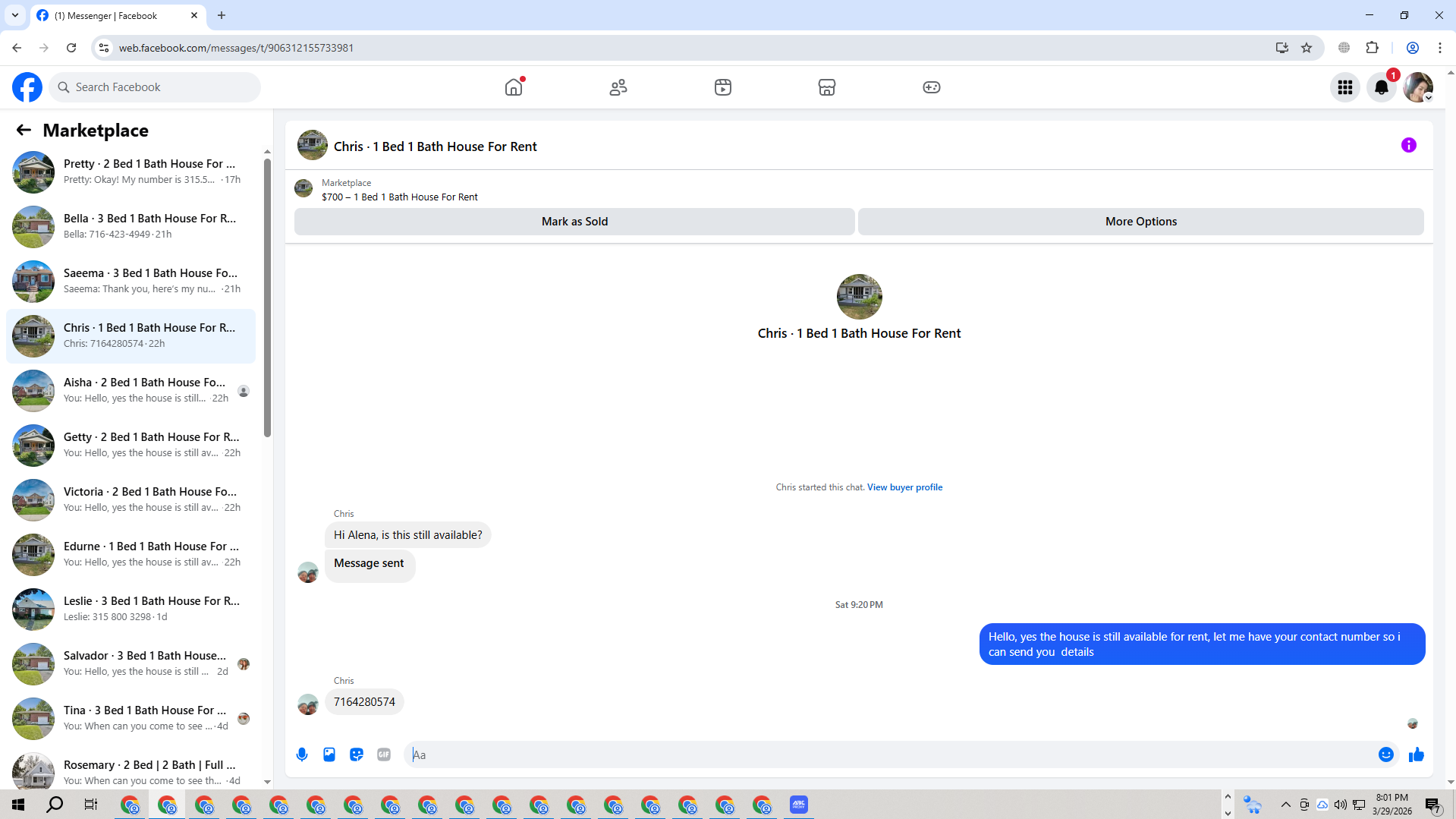
Task: Open Leslie 3 Bed 1 Bath conversation
Action: (131, 610)
